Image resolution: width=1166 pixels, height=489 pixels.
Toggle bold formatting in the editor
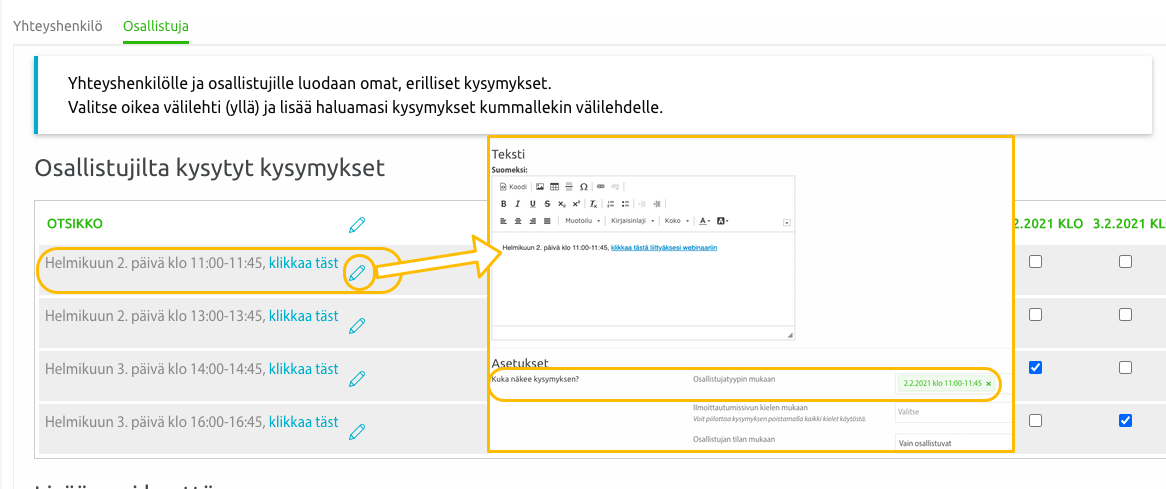[x=503, y=204]
